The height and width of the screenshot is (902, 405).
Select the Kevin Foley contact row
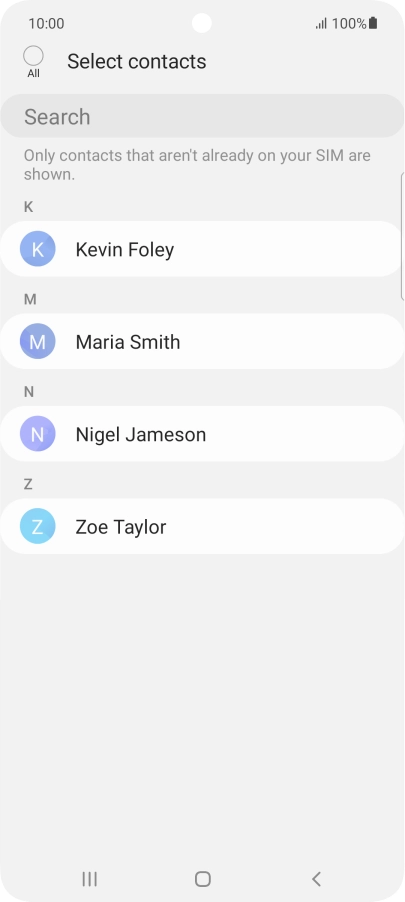(202, 249)
